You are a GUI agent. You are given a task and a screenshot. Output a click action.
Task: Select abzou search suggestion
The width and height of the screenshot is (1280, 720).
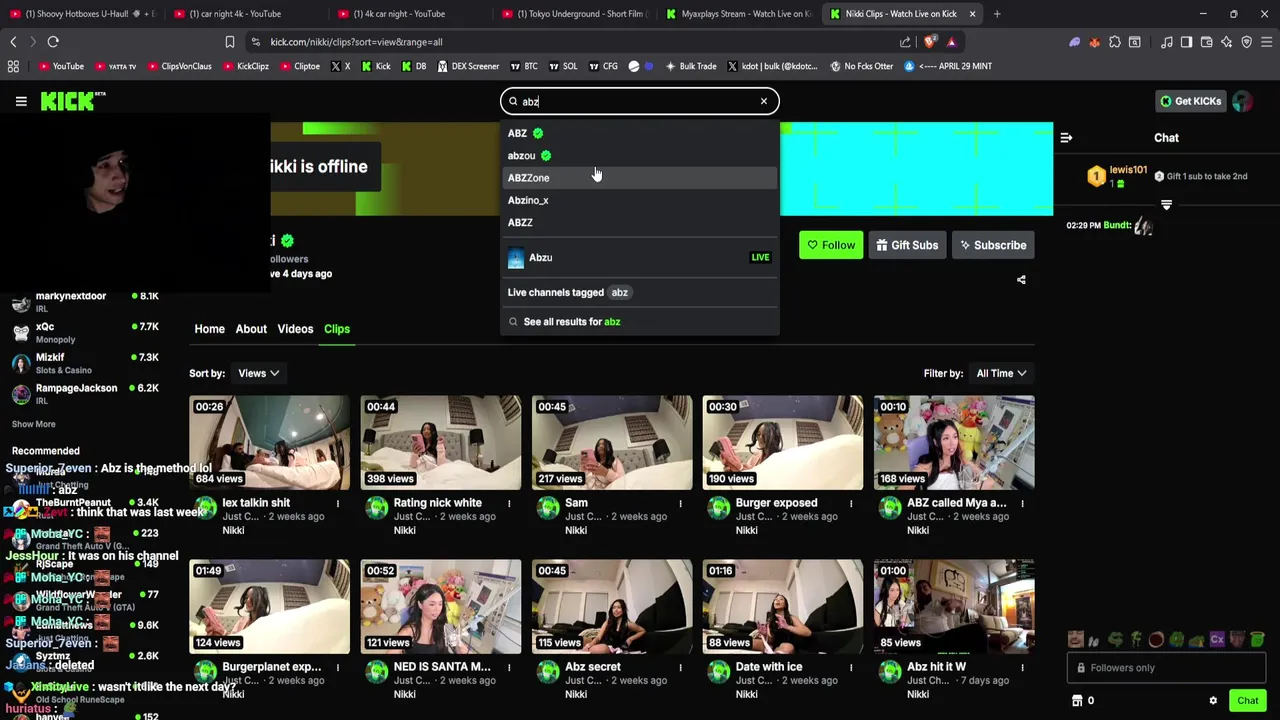(x=639, y=156)
